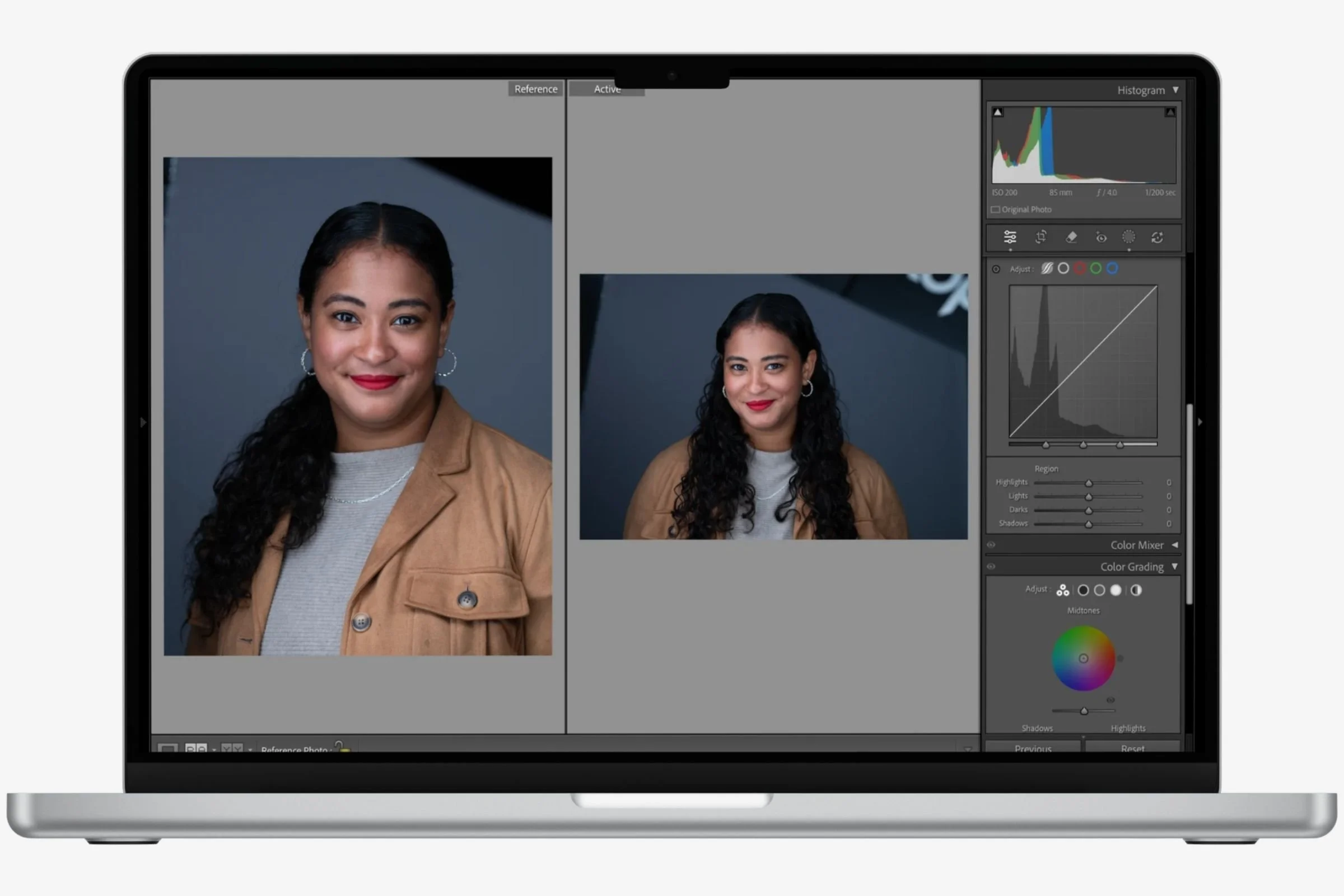1344x896 pixels.
Task: Select Global color grading icon
Action: 1136,590
